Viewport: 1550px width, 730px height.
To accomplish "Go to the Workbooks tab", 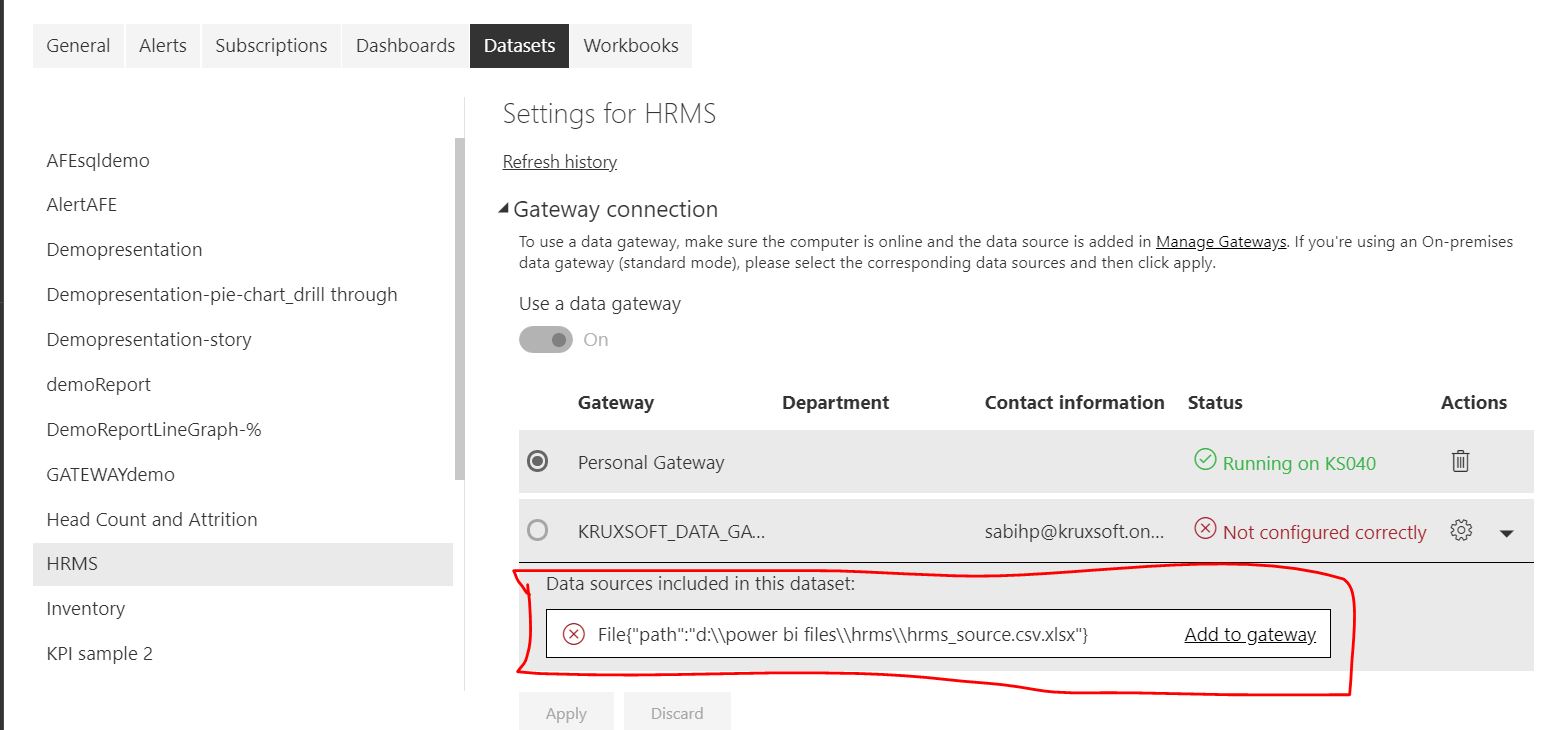I will click(631, 46).
